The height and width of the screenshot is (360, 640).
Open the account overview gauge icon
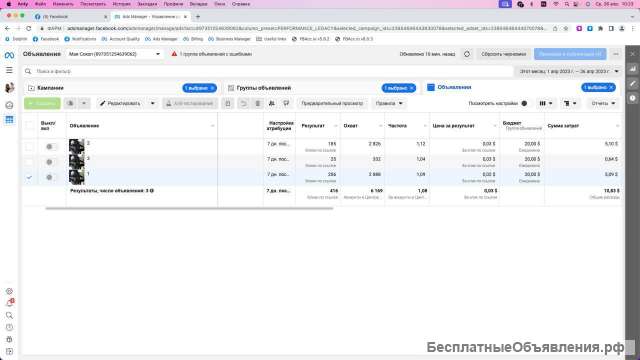click(9, 105)
